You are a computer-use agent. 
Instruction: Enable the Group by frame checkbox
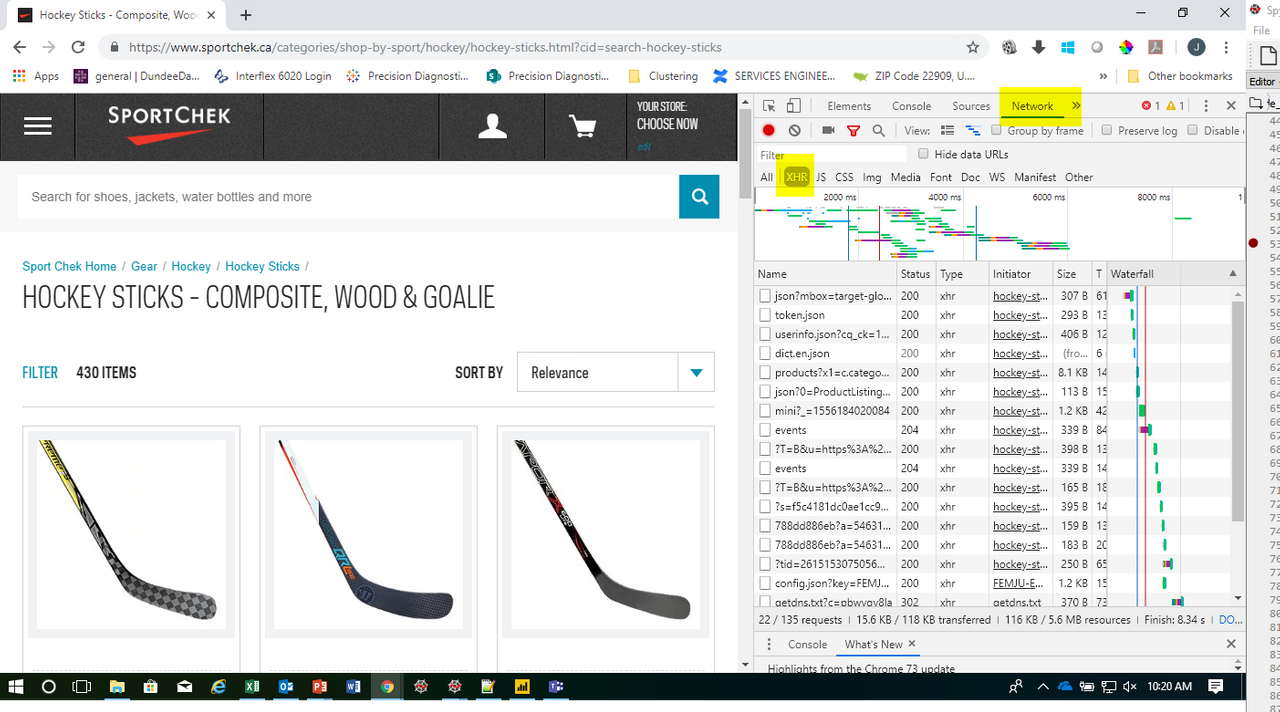click(997, 130)
